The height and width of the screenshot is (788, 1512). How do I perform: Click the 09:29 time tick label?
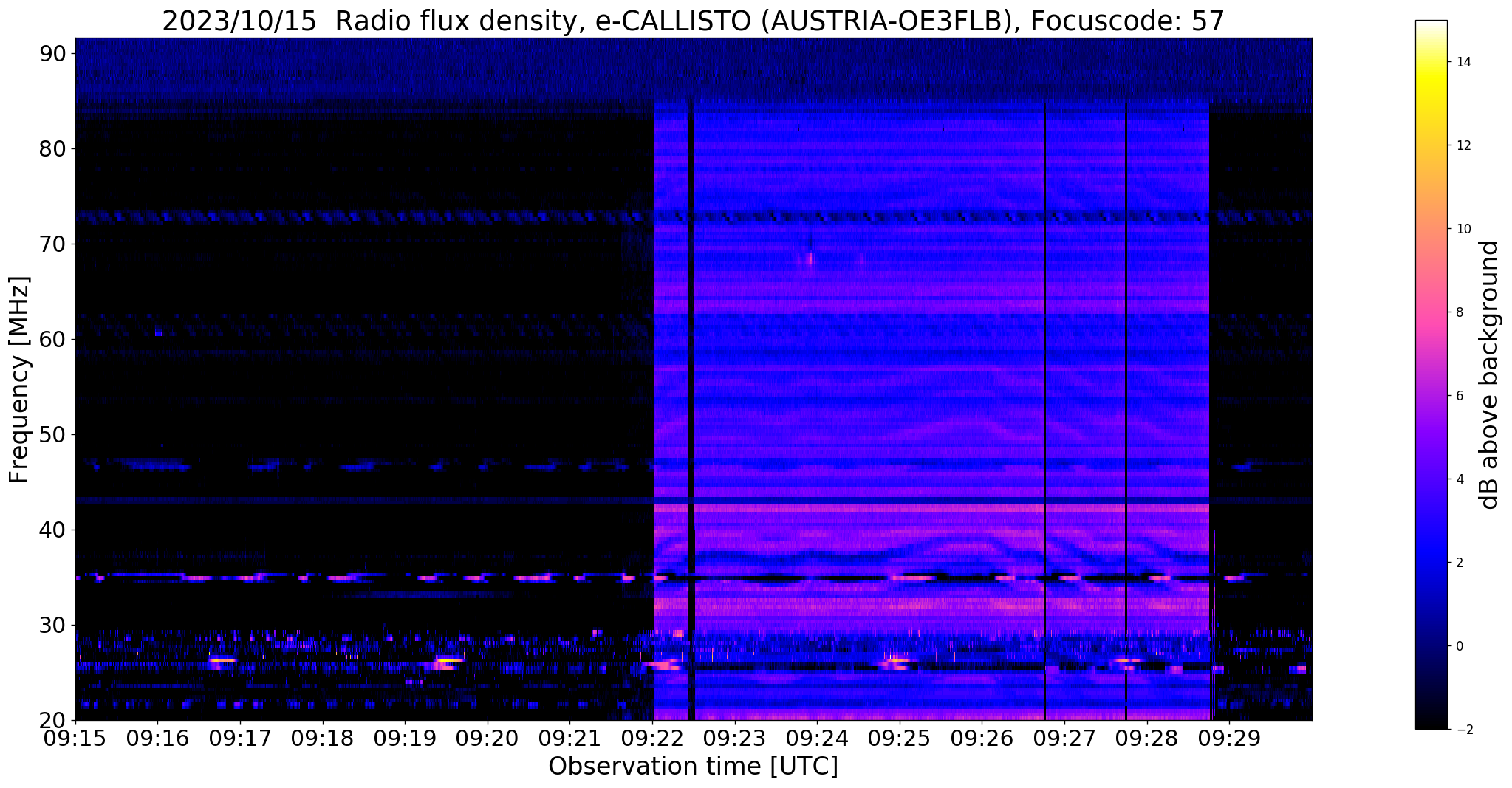[x=1229, y=738]
